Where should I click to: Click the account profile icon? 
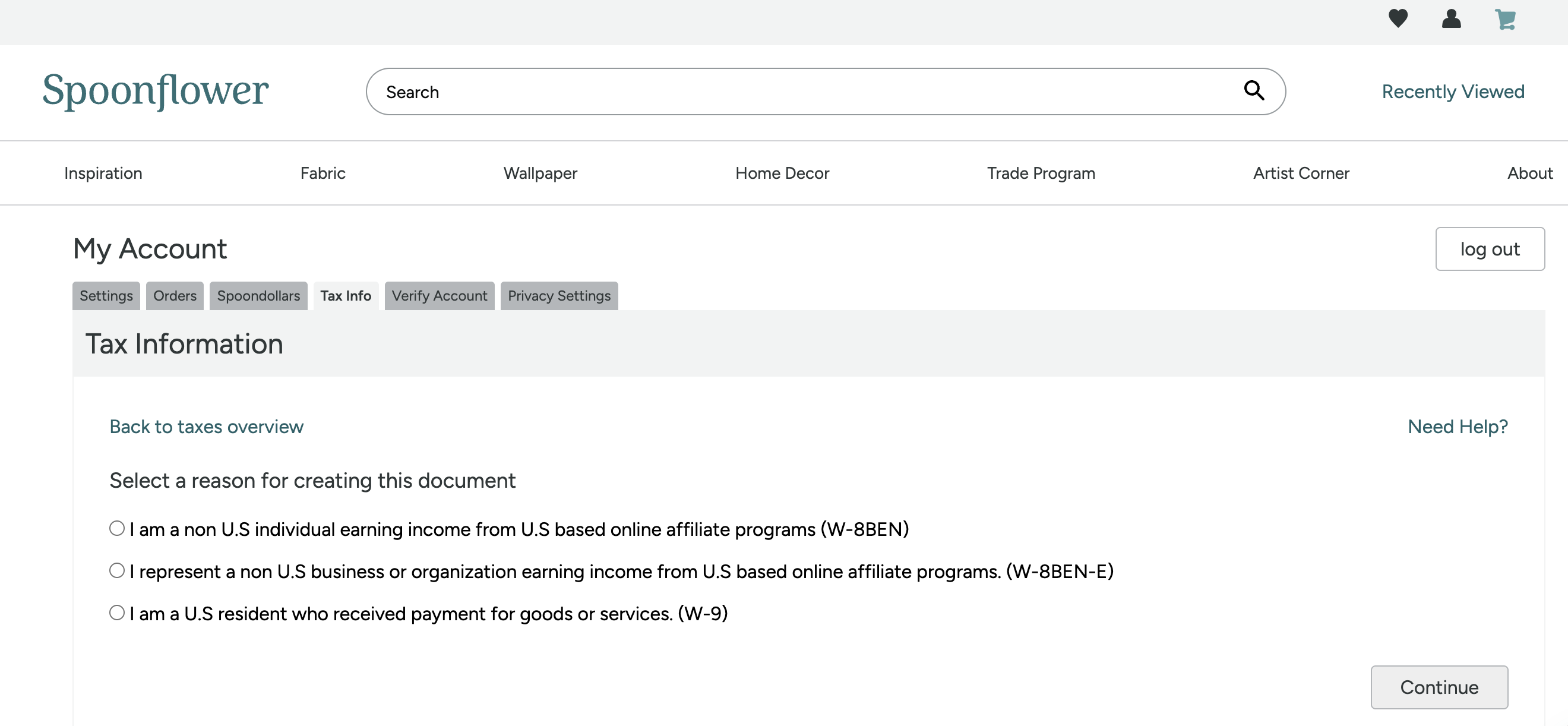pyautogui.click(x=1451, y=18)
